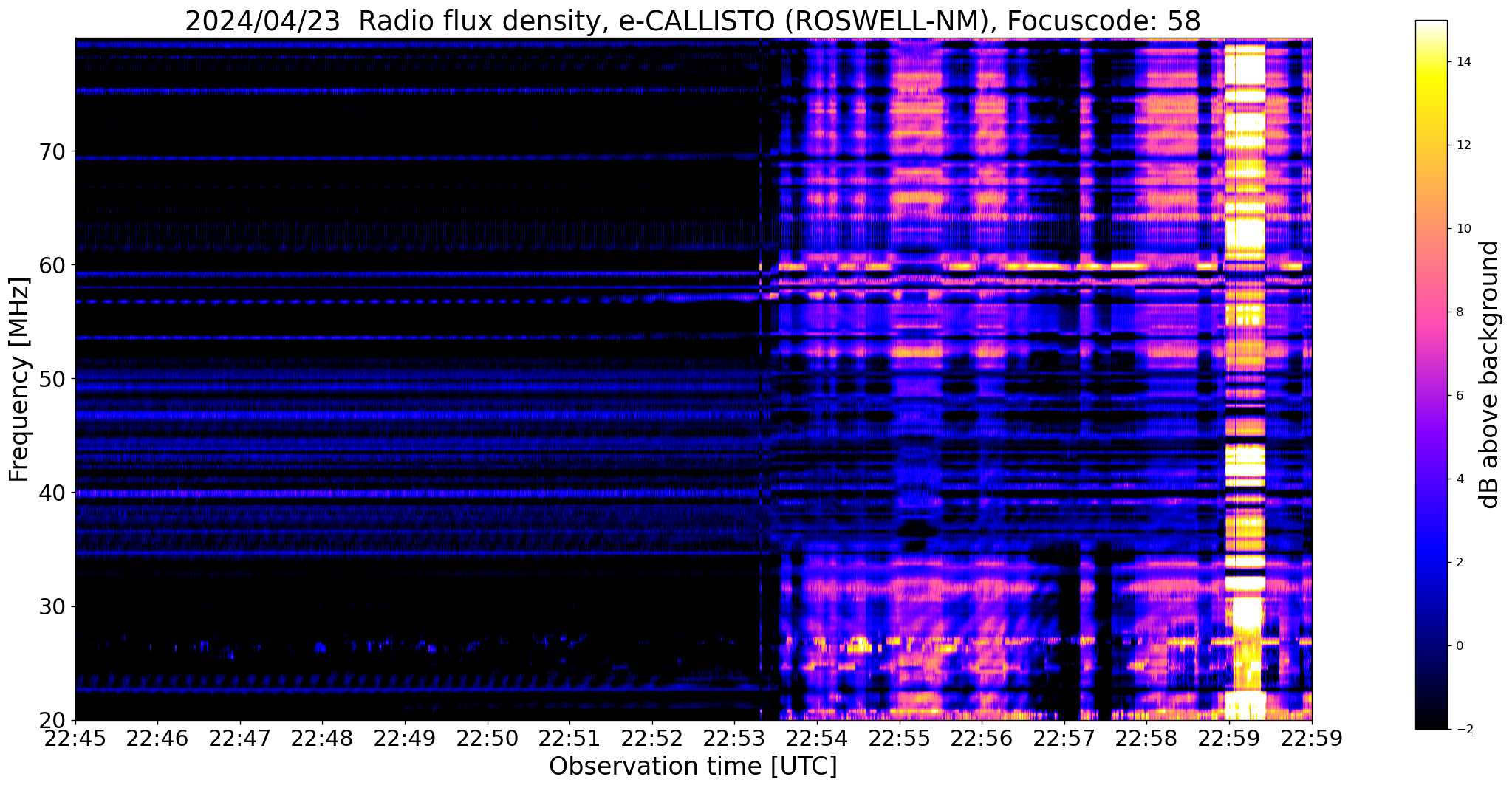Click the bright white burst after 22:59
The height and width of the screenshot is (788, 1512).
(1245, 379)
